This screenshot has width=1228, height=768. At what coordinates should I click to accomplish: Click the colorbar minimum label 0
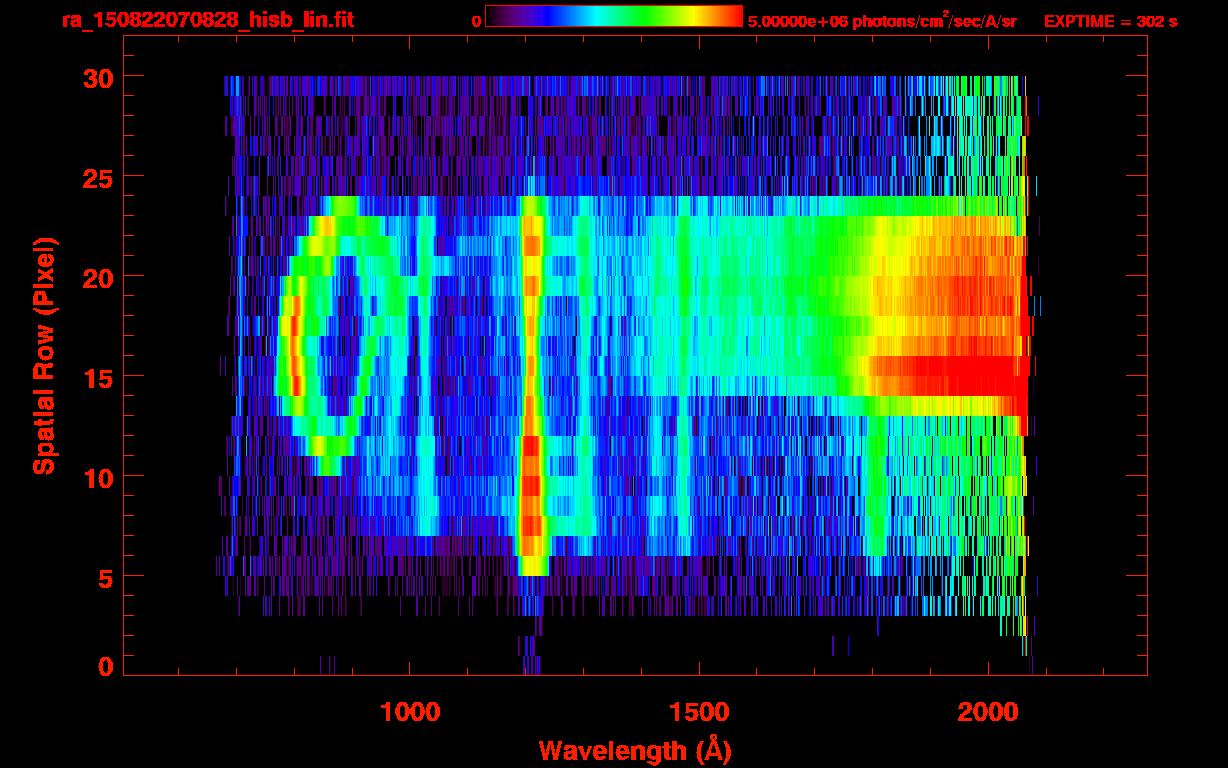(x=476, y=20)
